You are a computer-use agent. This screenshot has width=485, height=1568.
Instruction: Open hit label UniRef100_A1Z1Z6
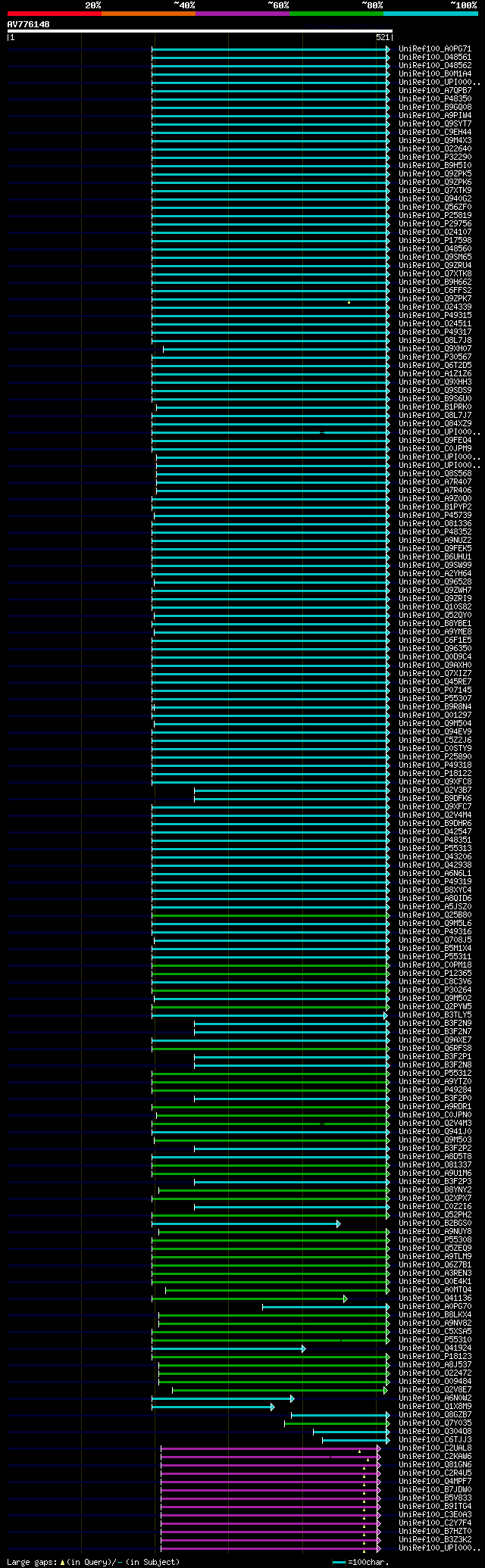click(x=435, y=373)
